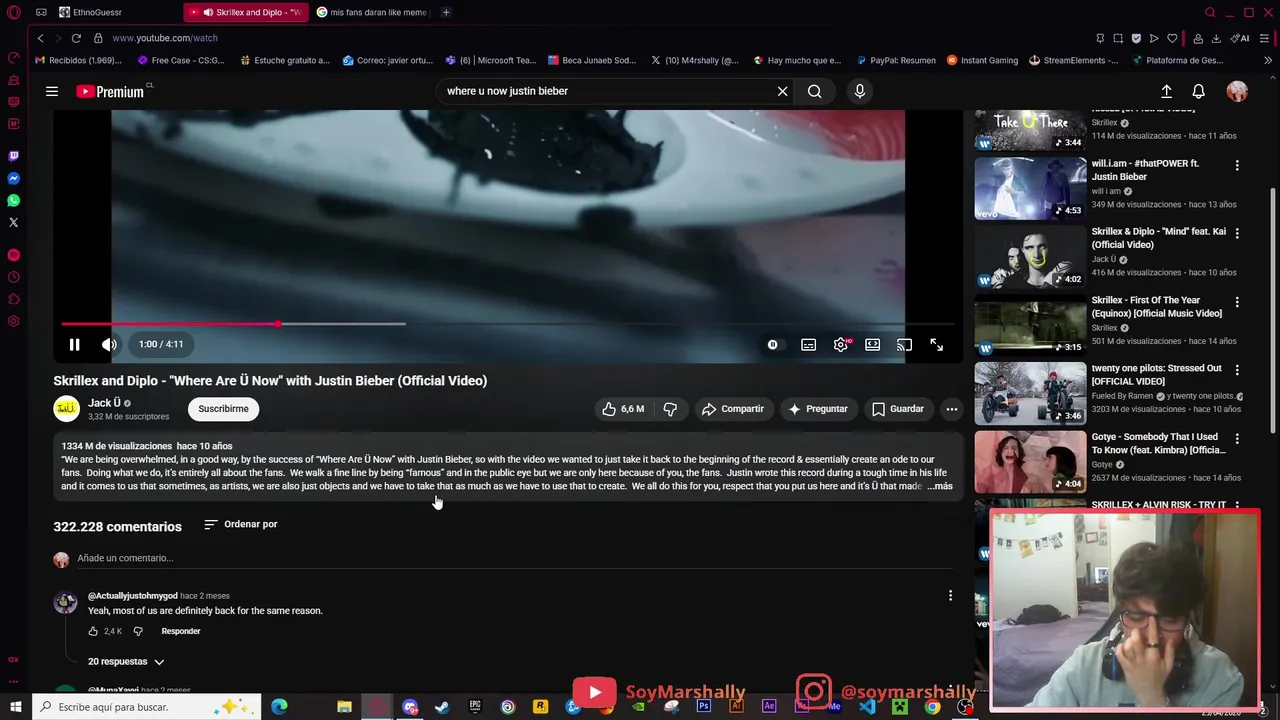Open Instant Gaming bookmark

982,60
